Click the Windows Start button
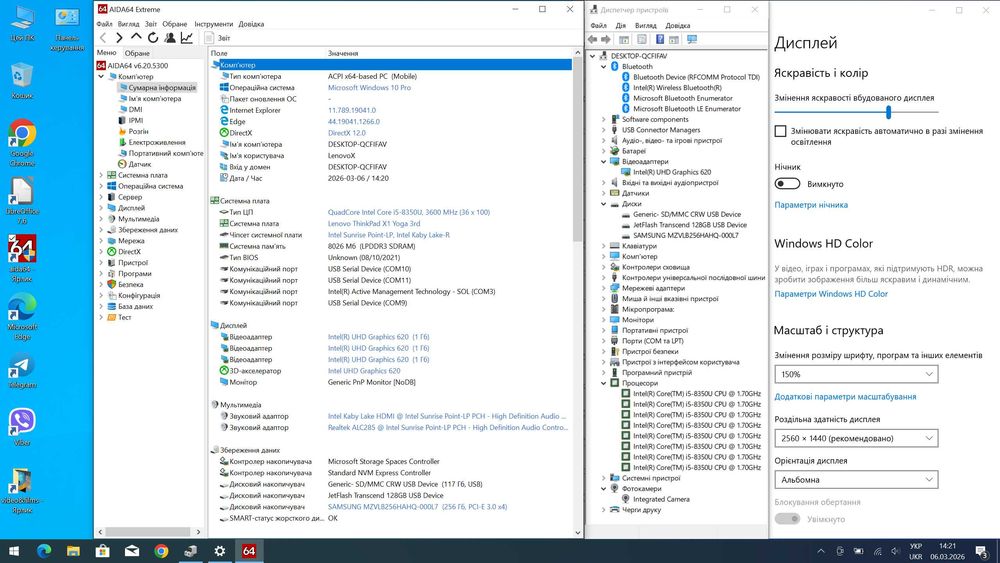 pyautogui.click(x=14, y=551)
